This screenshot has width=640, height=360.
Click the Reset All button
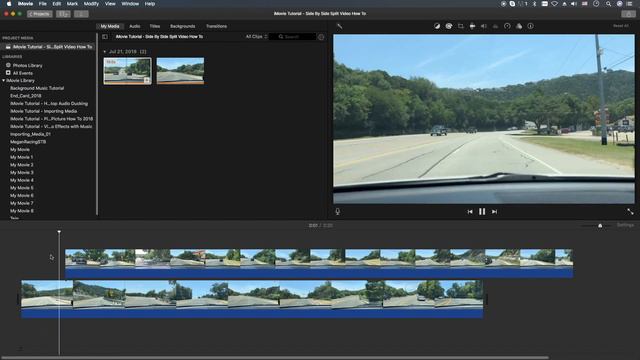click(x=621, y=26)
